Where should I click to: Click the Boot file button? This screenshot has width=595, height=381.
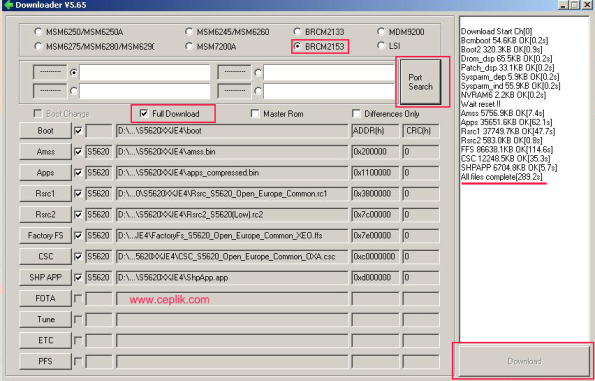coord(45,131)
